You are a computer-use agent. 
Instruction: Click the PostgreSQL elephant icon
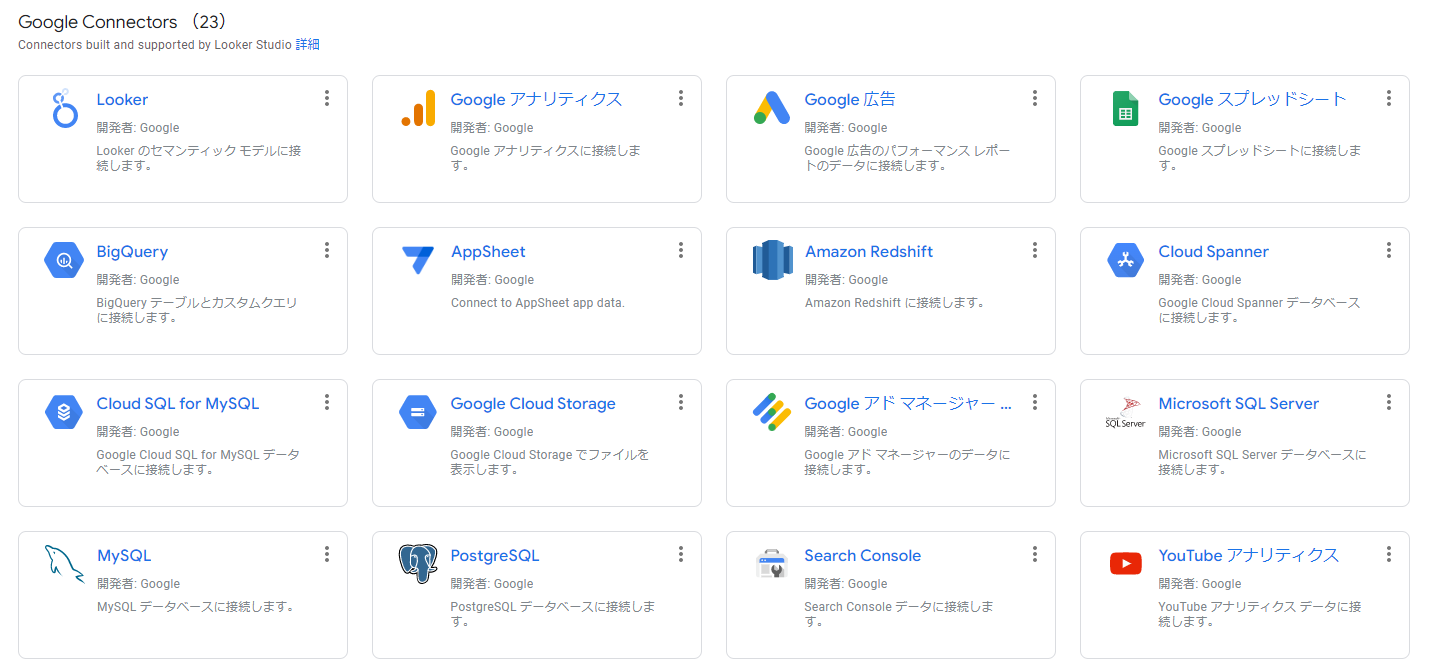(x=418, y=564)
